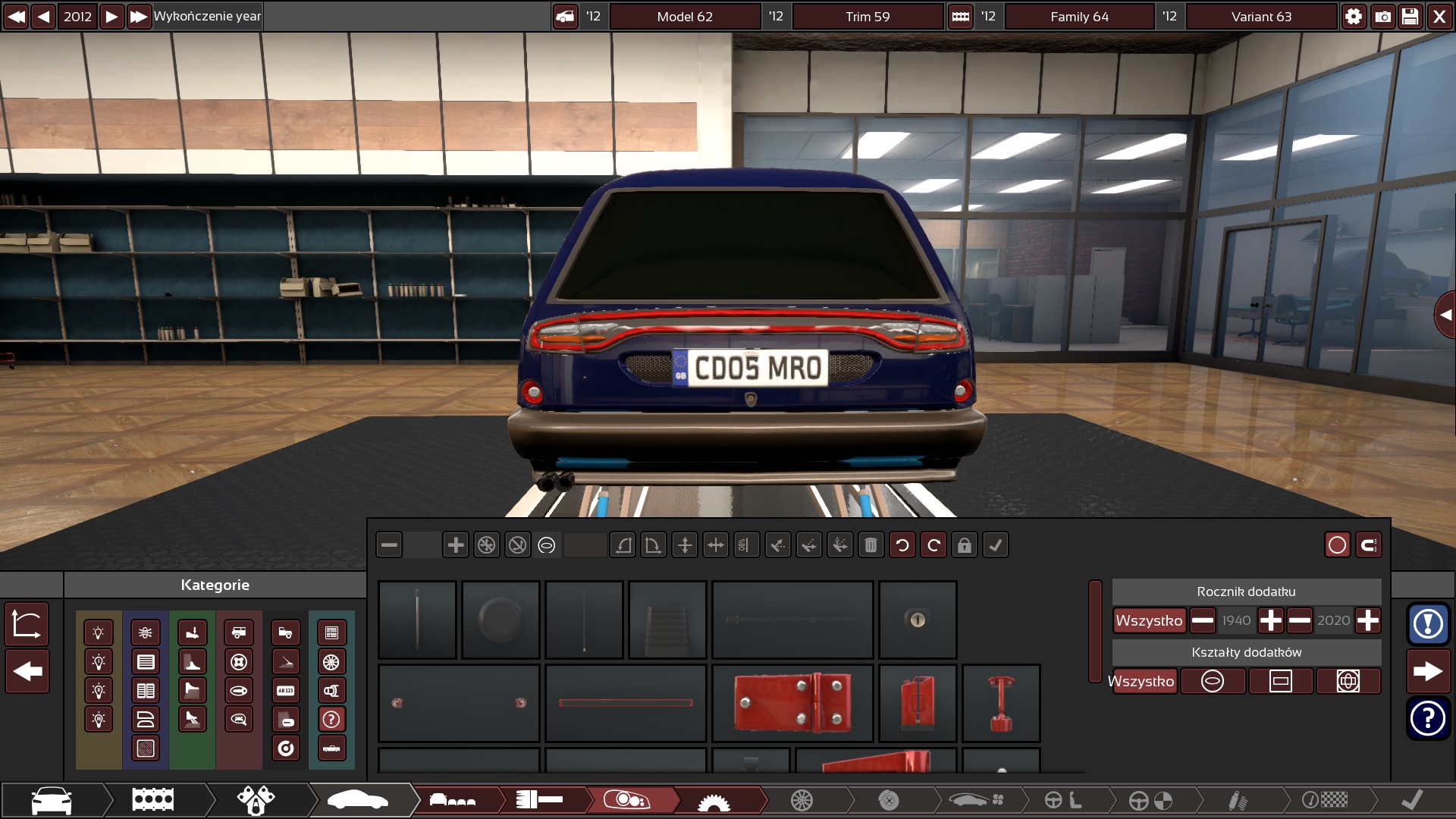Select the third light bulb category icon
Image resolution: width=1456 pixels, height=819 pixels.
point(99,690)
